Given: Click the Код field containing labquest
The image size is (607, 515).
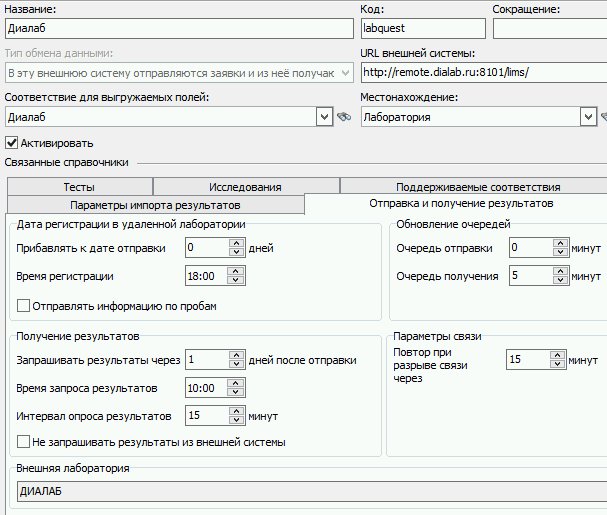Looking at the screenshot, I should tap(423, 28).
